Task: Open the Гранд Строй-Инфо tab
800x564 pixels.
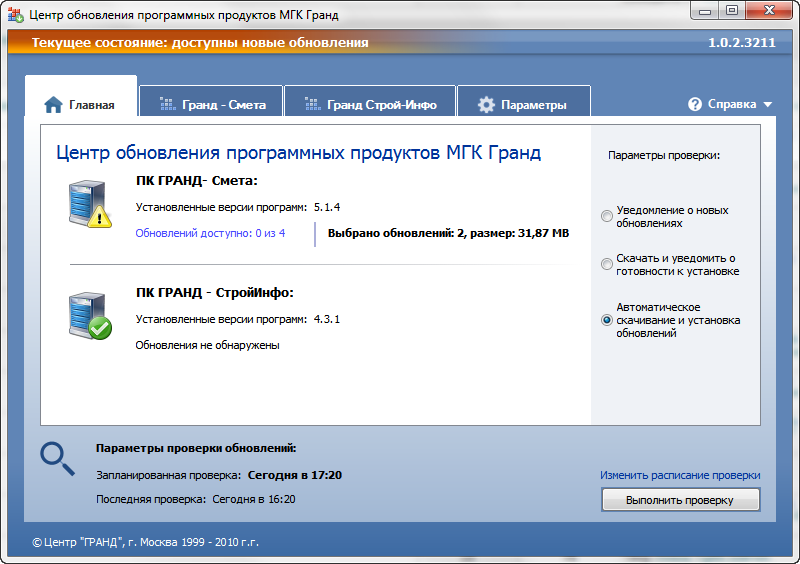Action: [x=369, y=105]
